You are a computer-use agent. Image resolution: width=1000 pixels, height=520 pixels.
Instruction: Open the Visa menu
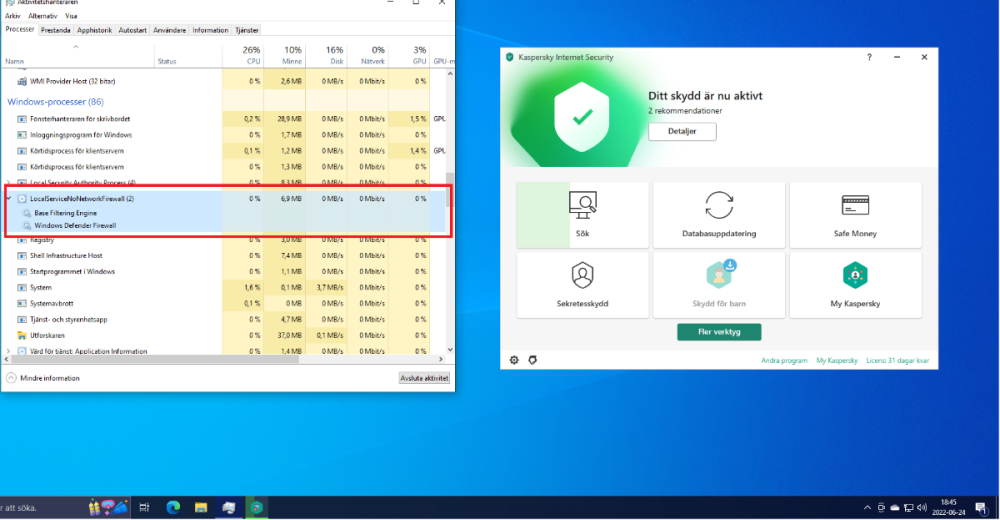(71, 16)
